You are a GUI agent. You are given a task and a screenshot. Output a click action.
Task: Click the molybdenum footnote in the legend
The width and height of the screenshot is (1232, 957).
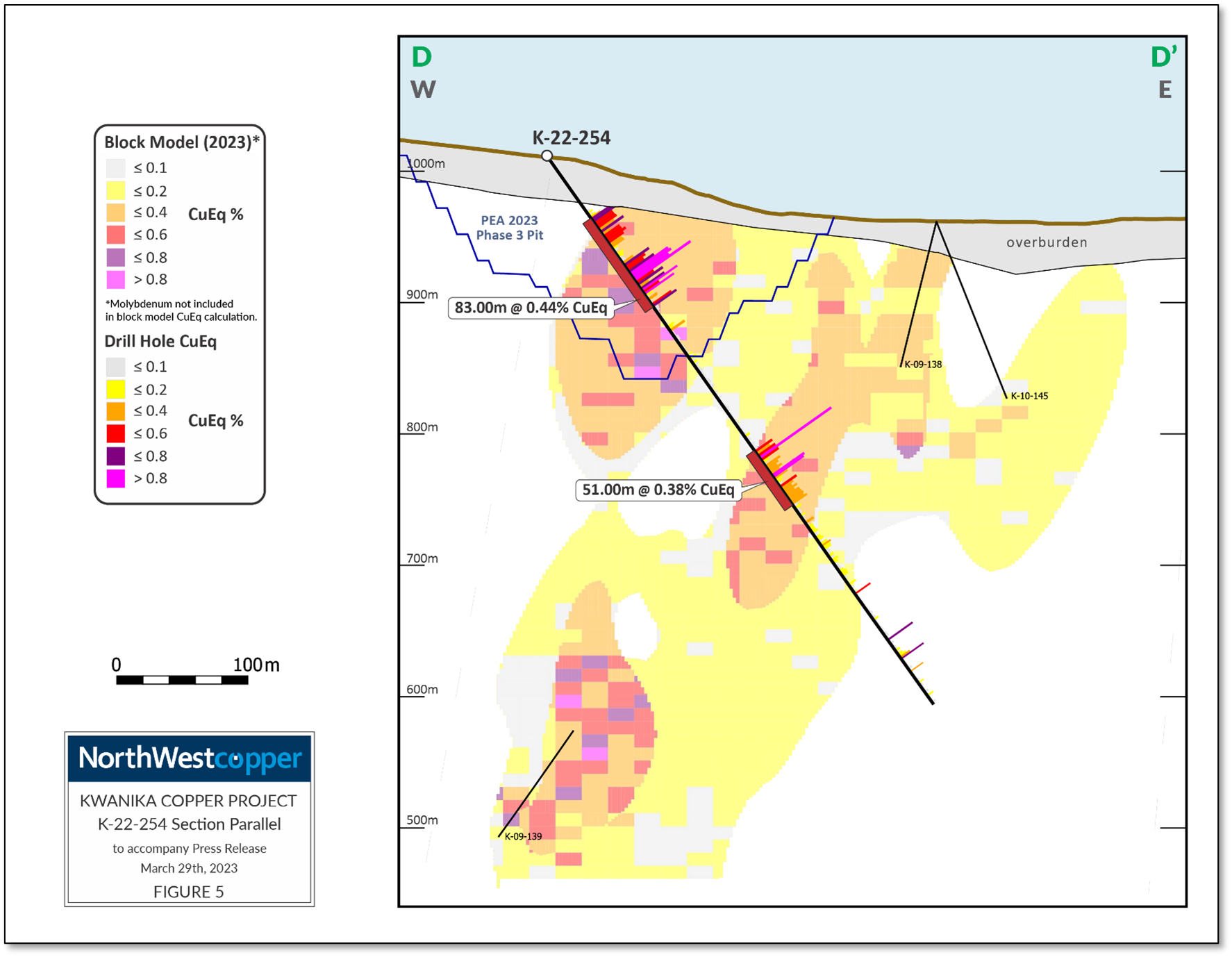[x=181, y=310]
